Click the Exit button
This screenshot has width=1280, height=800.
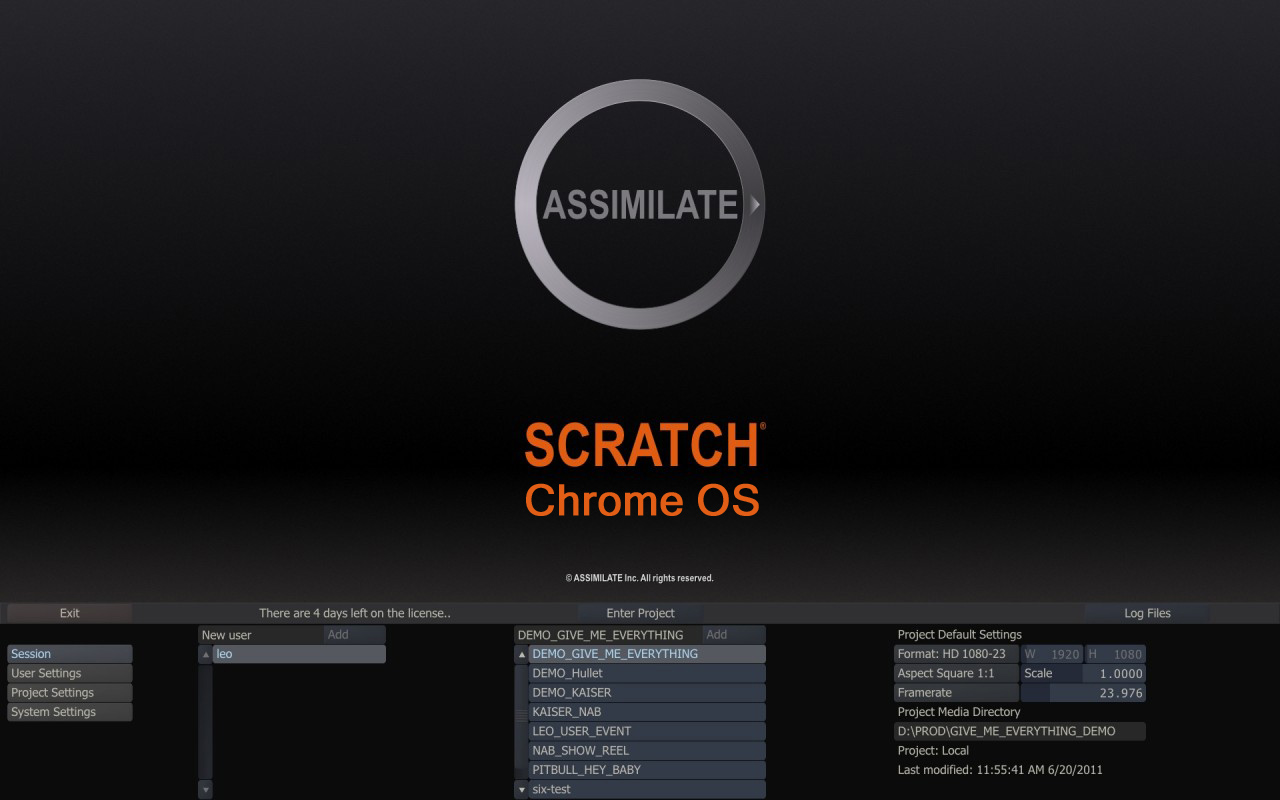coord(70,613)
